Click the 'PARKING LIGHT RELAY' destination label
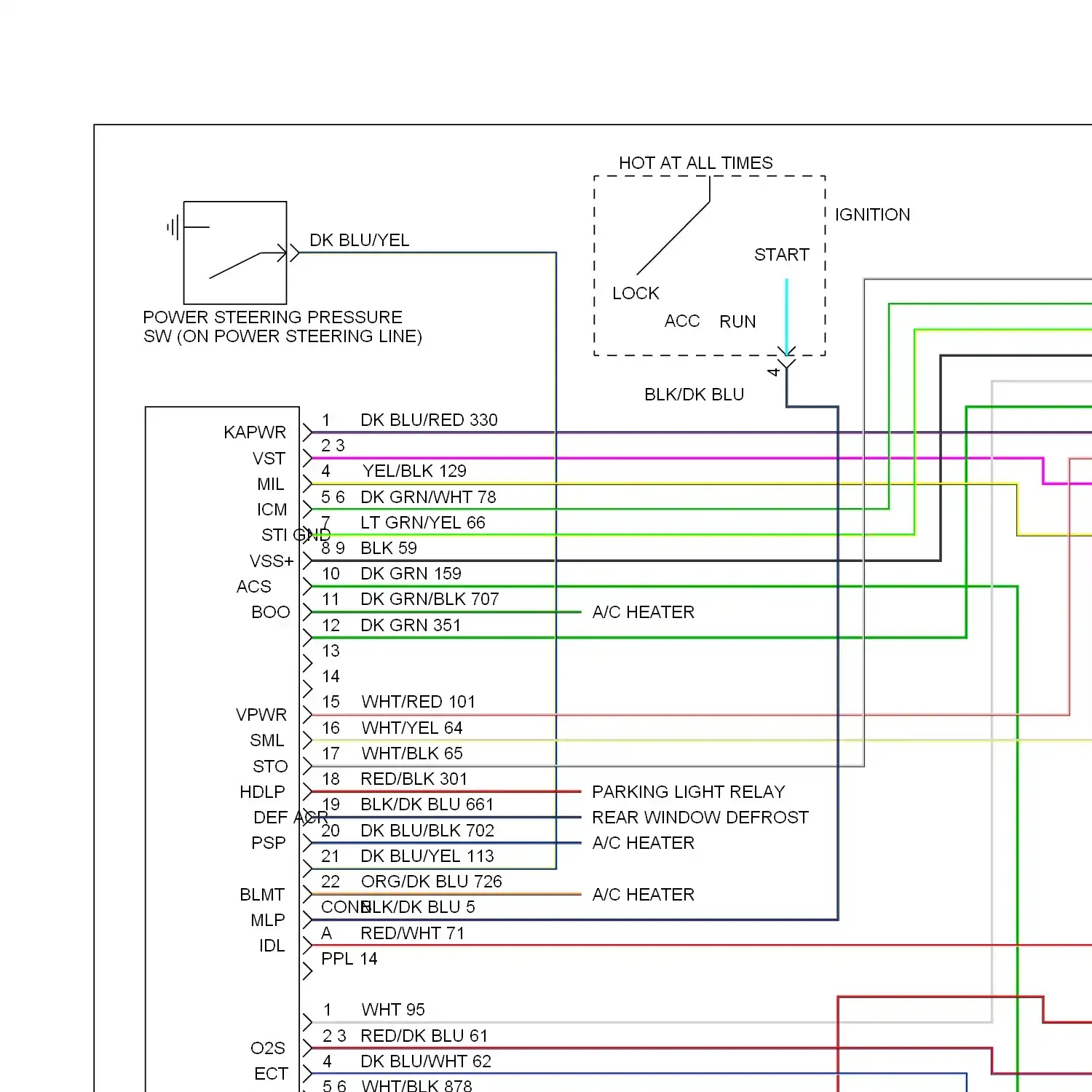 click(x=689, y=792)
